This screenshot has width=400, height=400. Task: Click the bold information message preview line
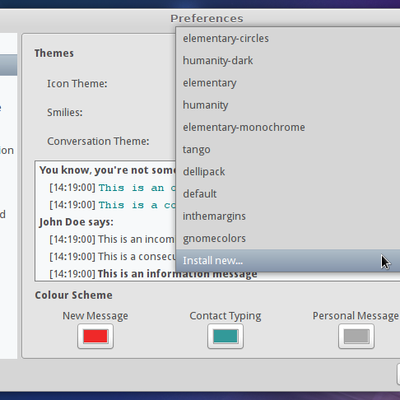click(x=153, y=274)
